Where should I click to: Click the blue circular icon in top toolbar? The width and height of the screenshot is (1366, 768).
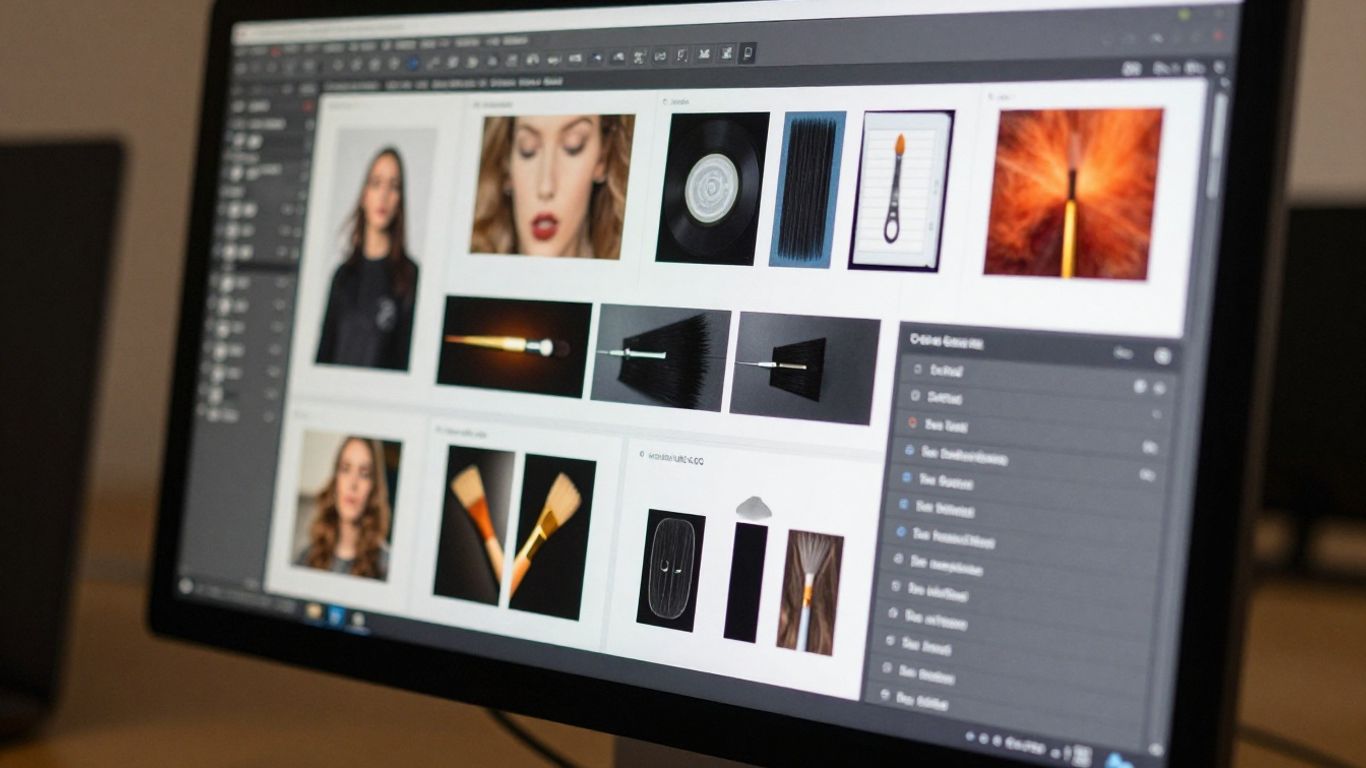[413, 63]
